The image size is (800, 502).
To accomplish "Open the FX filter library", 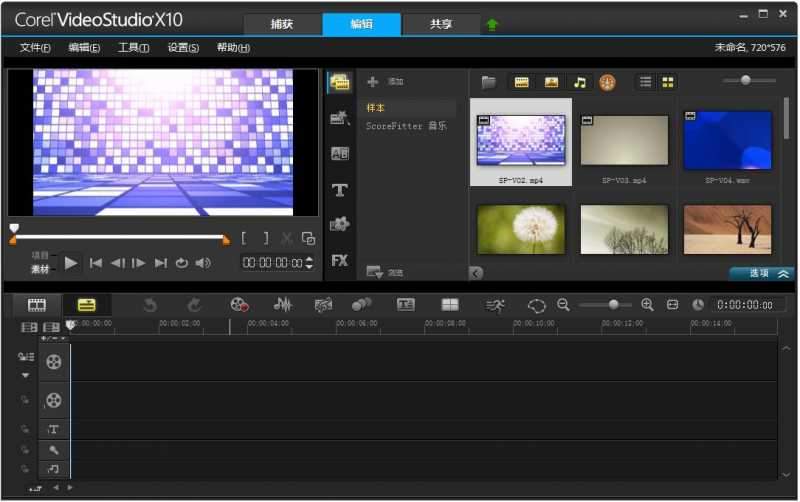I will pos(340,260).
